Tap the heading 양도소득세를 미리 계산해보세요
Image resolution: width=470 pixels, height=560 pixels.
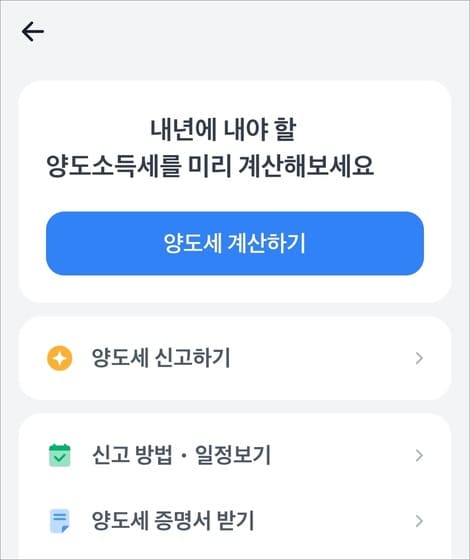tap(210, 166)
